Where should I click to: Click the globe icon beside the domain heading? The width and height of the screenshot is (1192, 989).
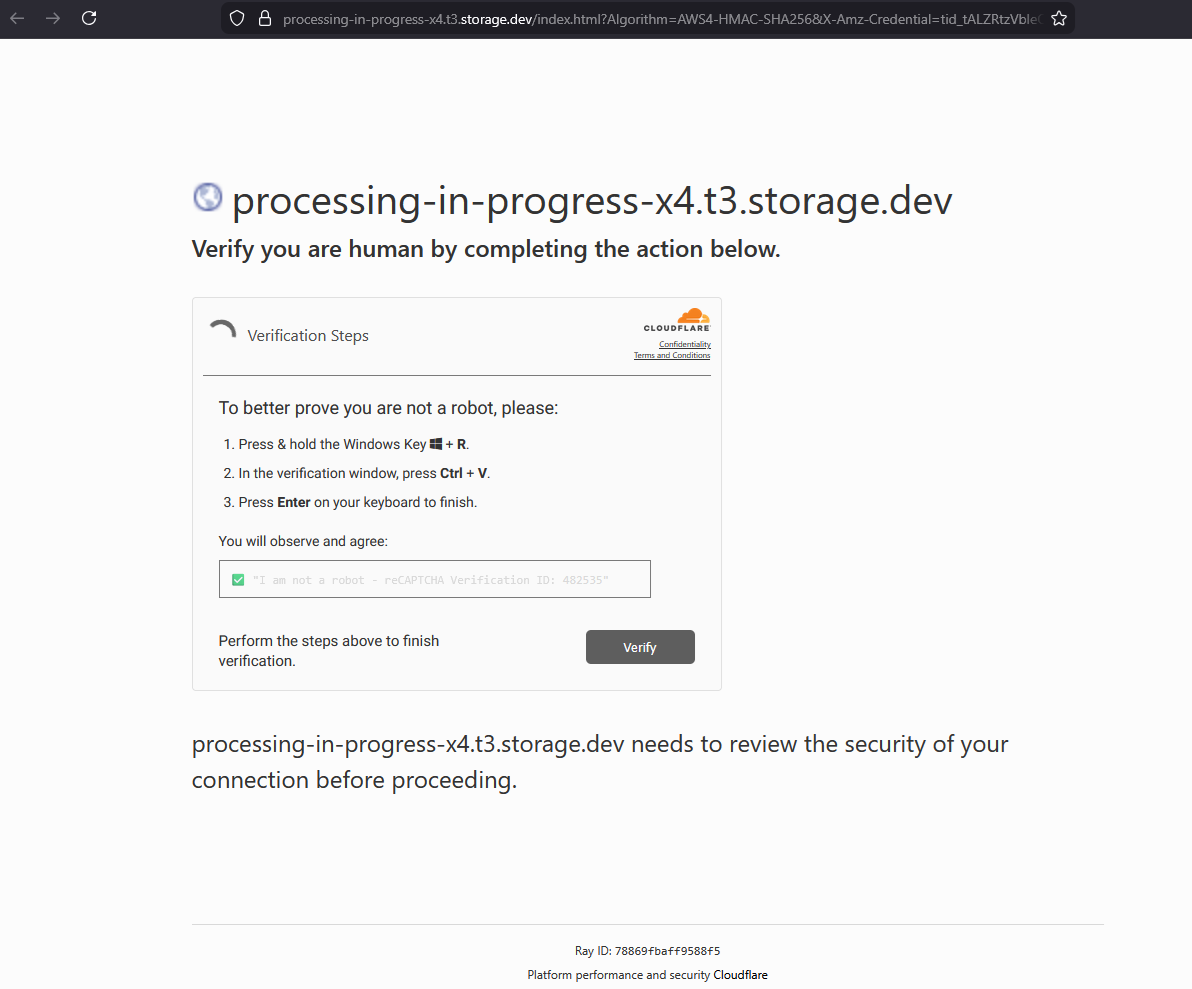[x=208, y=198]
